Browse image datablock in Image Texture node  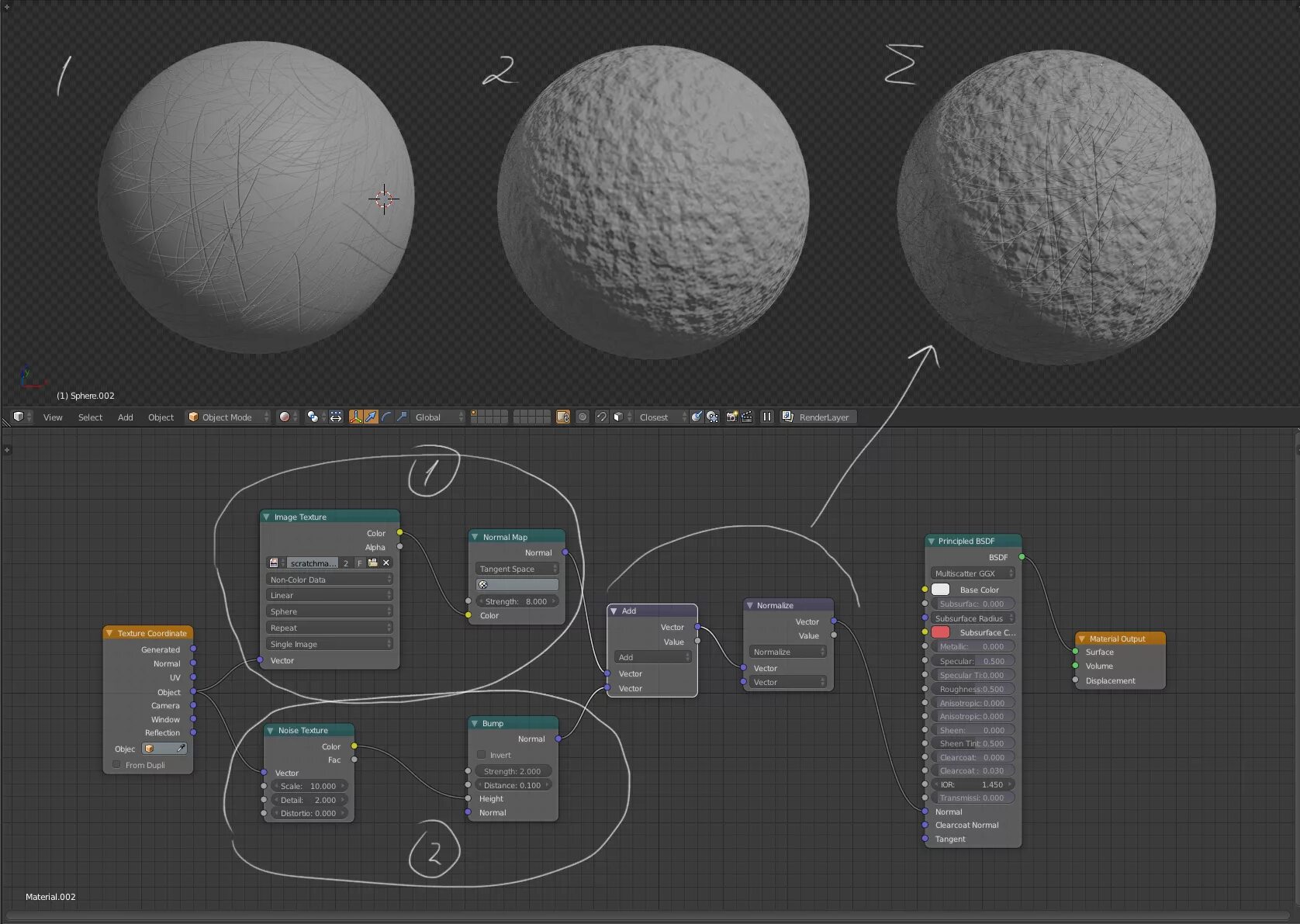[x=276, y=562]
